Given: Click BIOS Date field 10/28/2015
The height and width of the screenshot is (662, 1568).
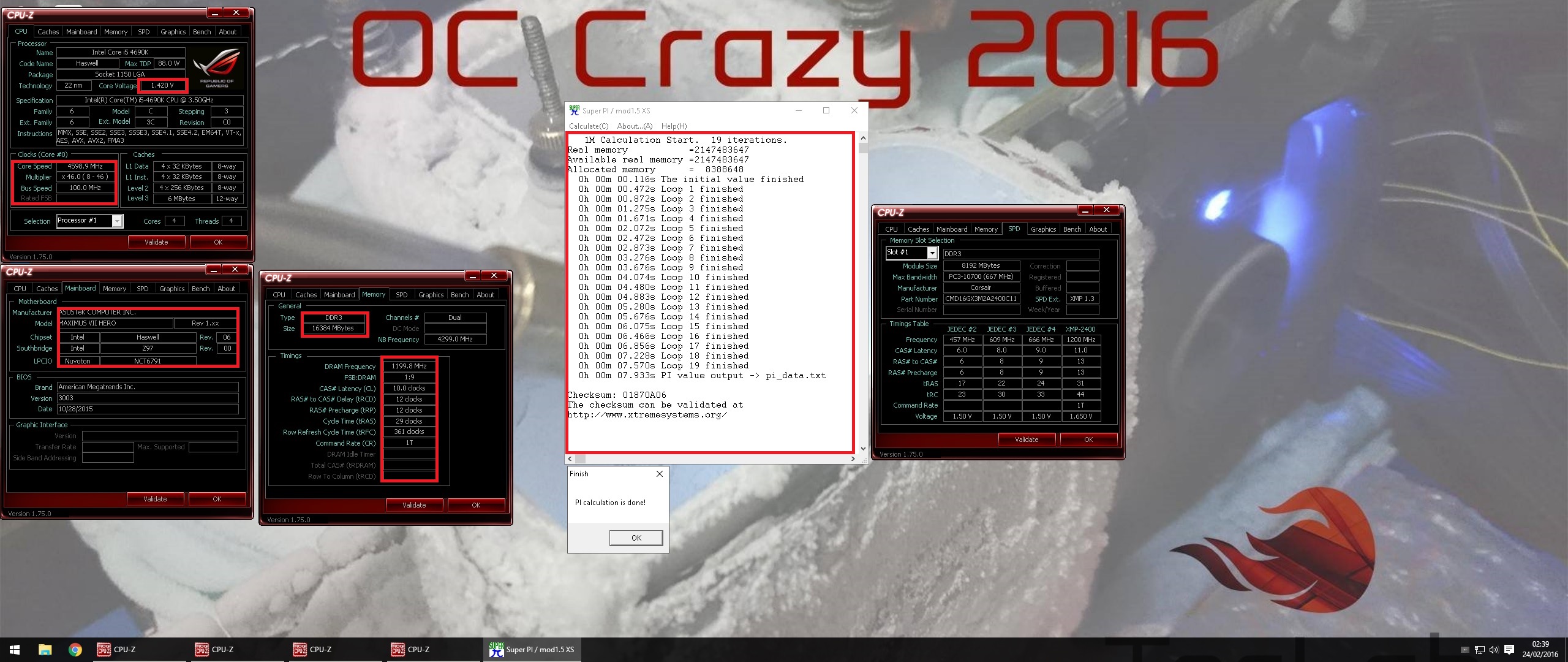Looking at the screenshot, I should (x=148, y=409).
